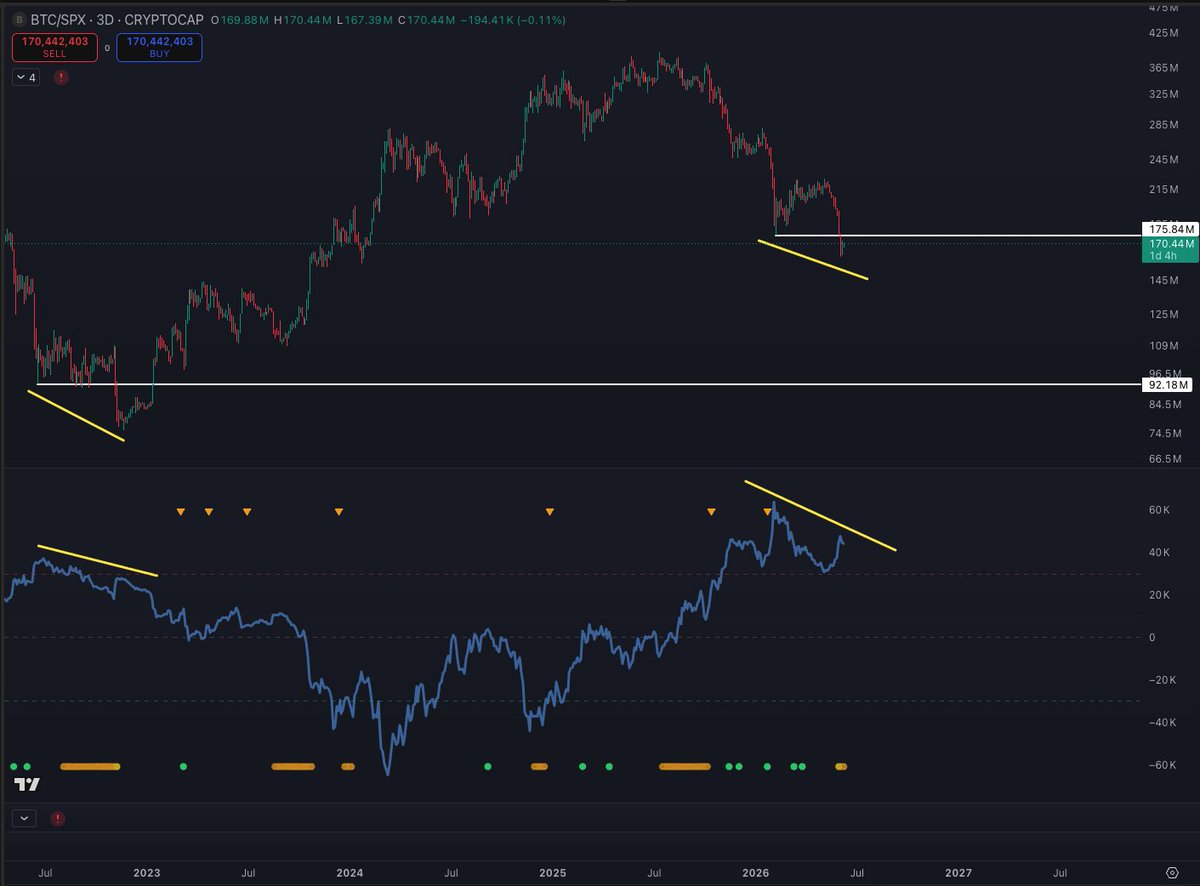
Task: Click the 60K indicator axis label
Action: 1158,510
